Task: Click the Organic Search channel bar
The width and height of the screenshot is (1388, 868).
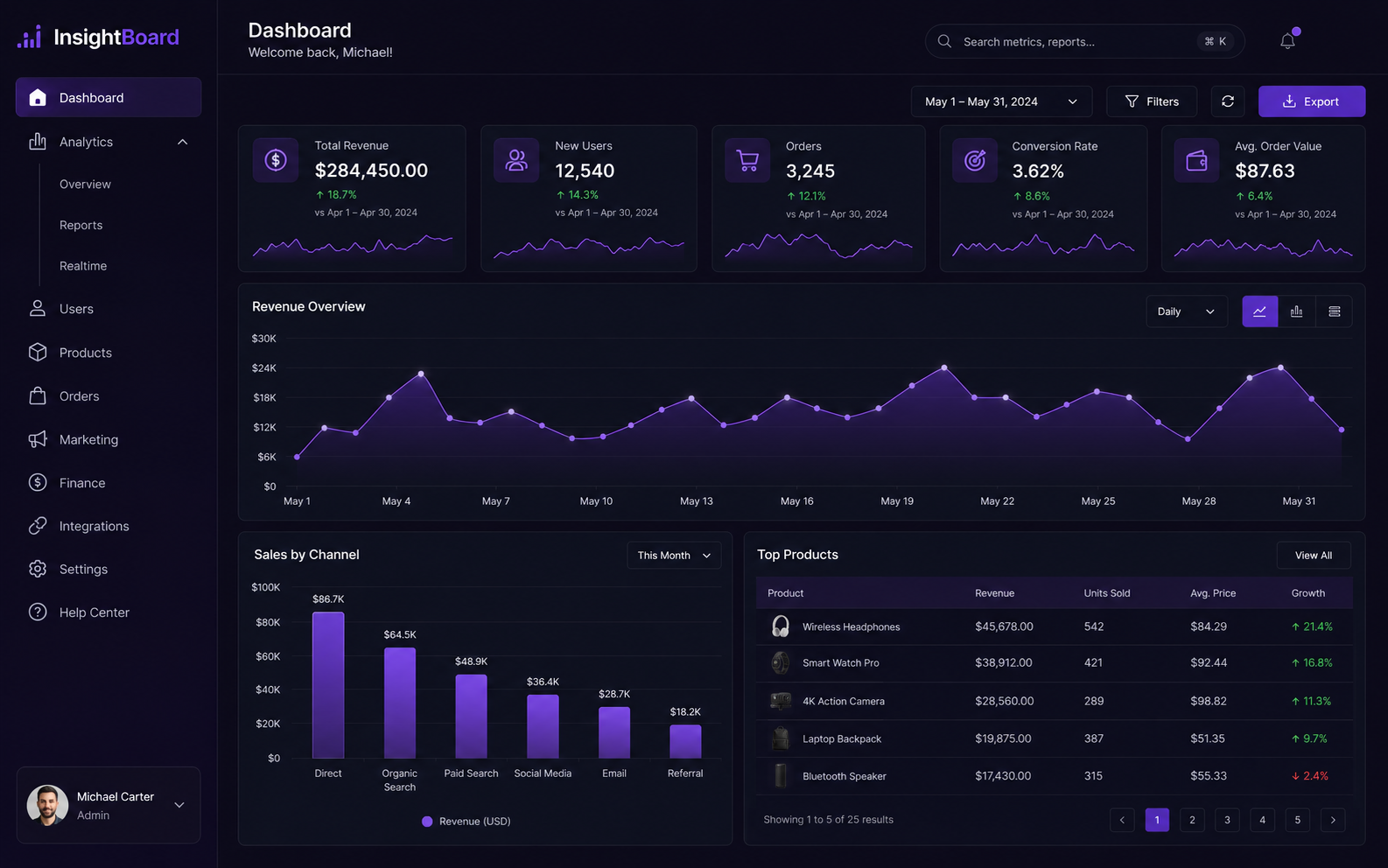Action: pos(400,703)
